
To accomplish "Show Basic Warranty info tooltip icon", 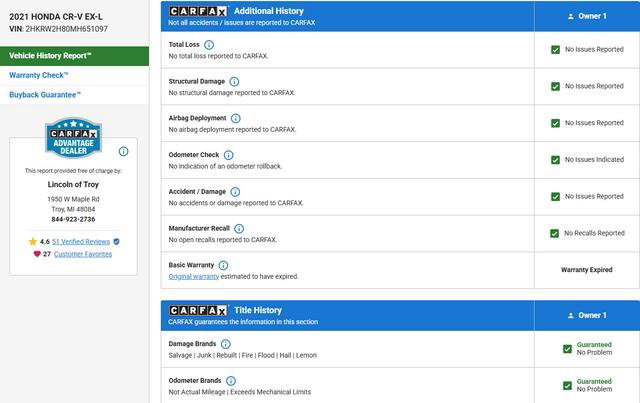I will click(x=223, y=265).
